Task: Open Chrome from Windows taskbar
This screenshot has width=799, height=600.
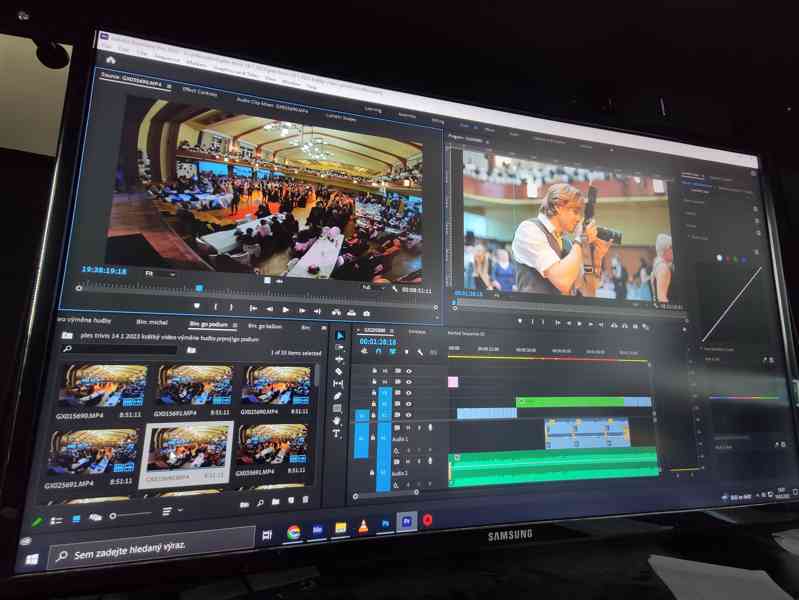Action: pos(293,532)
